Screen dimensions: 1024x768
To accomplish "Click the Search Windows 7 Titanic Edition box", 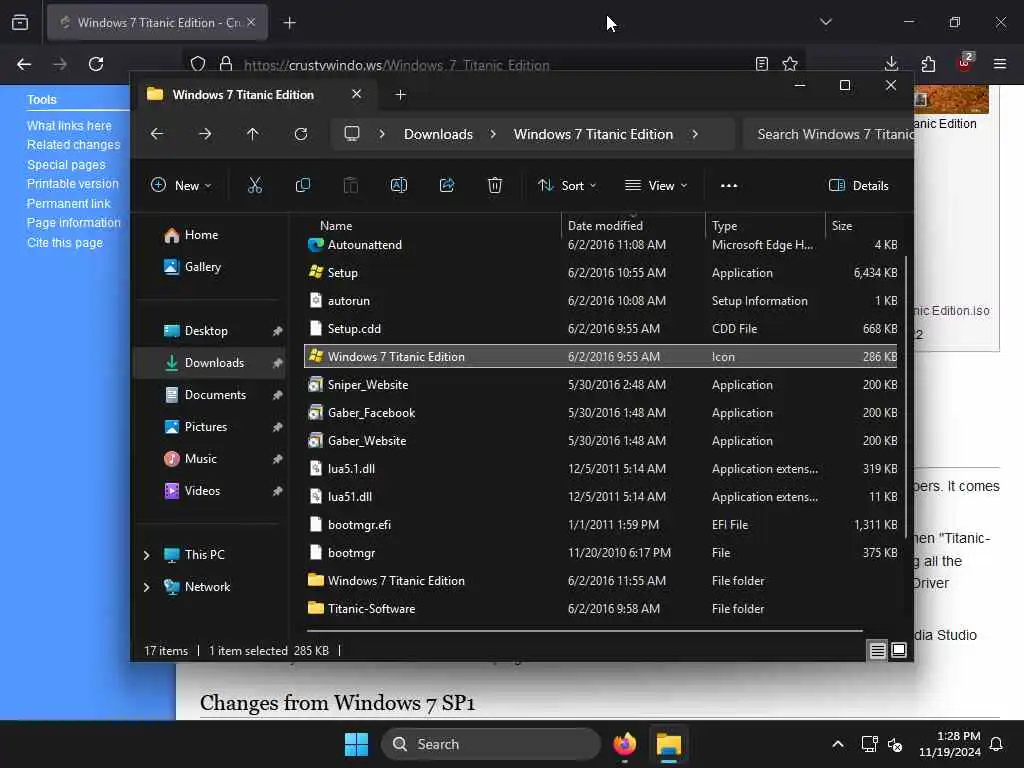I will [828, 134].
